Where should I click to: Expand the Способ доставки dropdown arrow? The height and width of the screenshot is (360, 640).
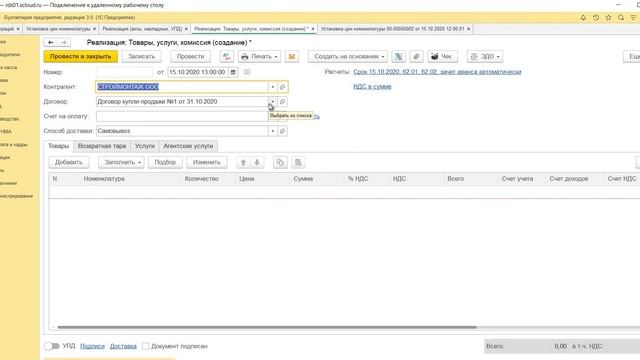[x=273, y=131]
